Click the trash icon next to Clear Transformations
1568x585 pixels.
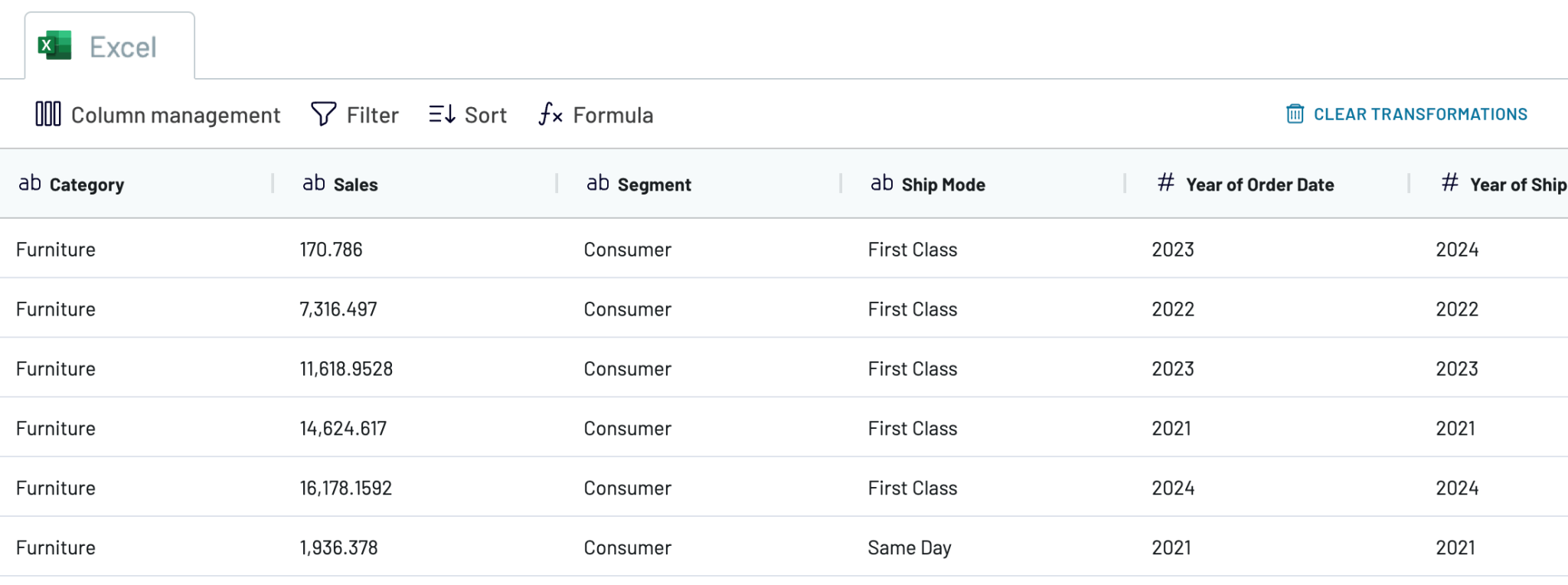[x=1294, y=113]
